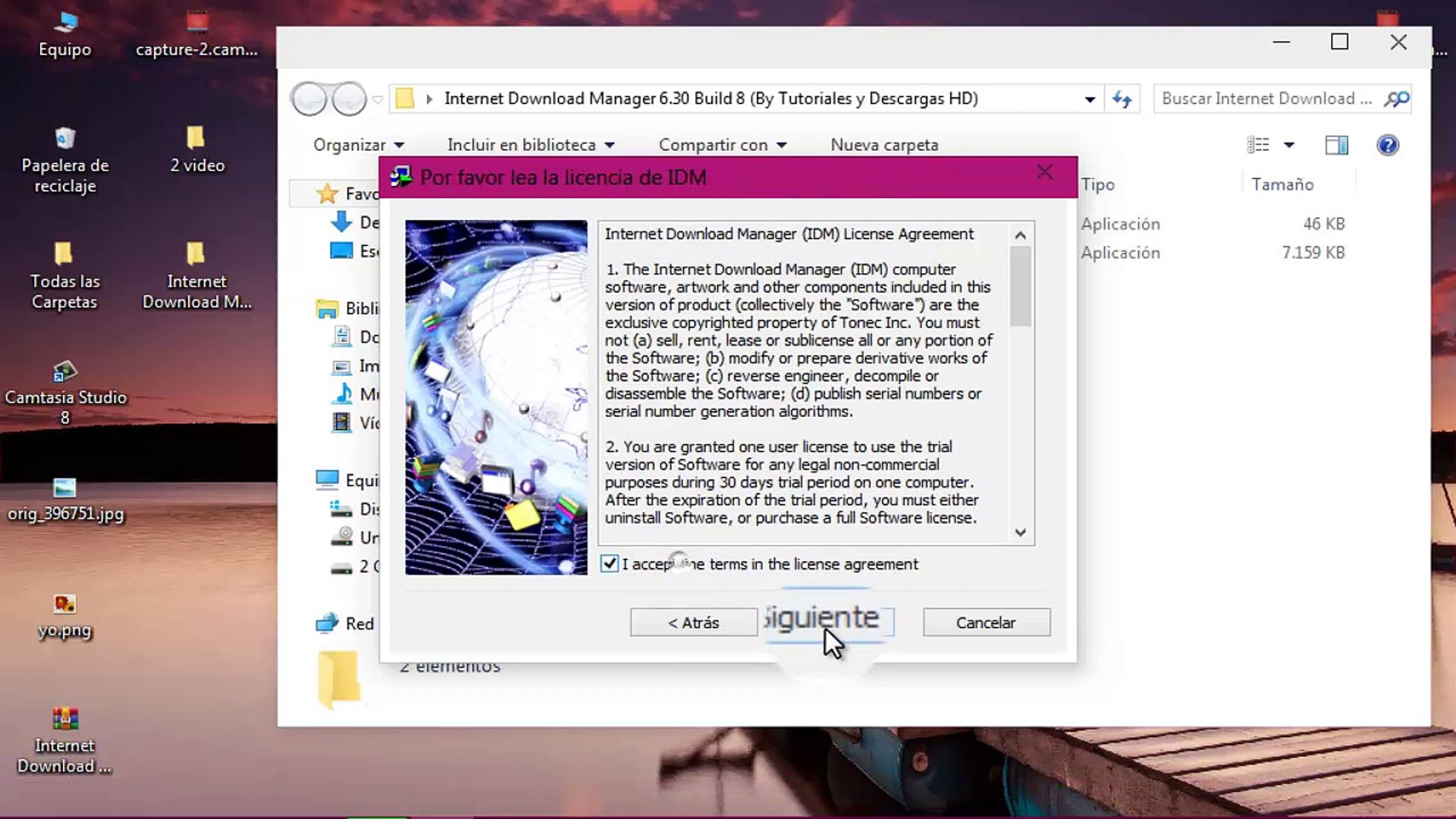Screen dimensions: 1456x819
Task: Click license scrollbar down arrow
Action: click(1021, 533)
